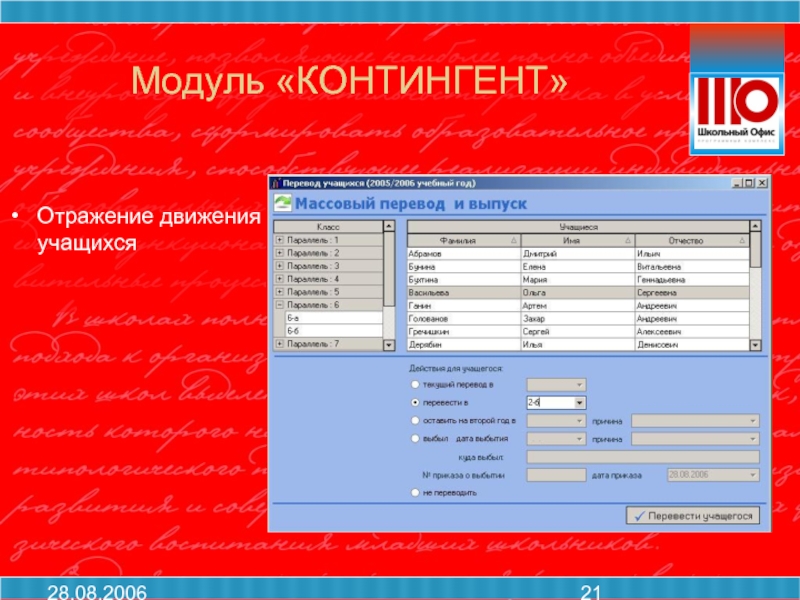Viewport: 800px width, 600px height.
Task: Select the 'перевести в' radio button
Action: (415, 403)
